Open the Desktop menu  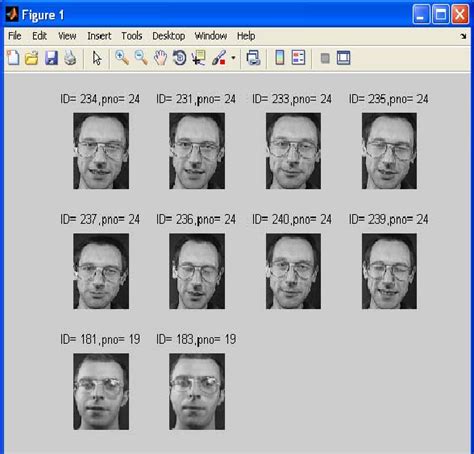point(169,36)
